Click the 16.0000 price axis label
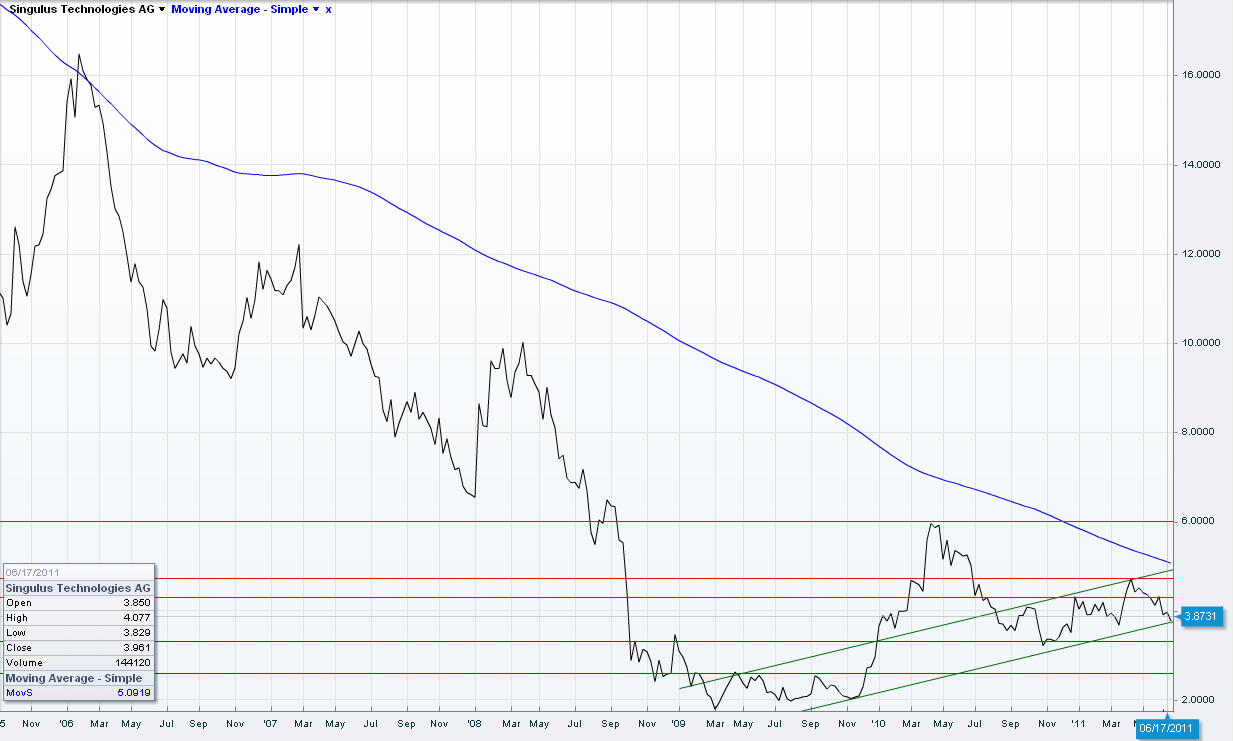The width and height of the screenshot is (1233, 741). pos(1201,75)
